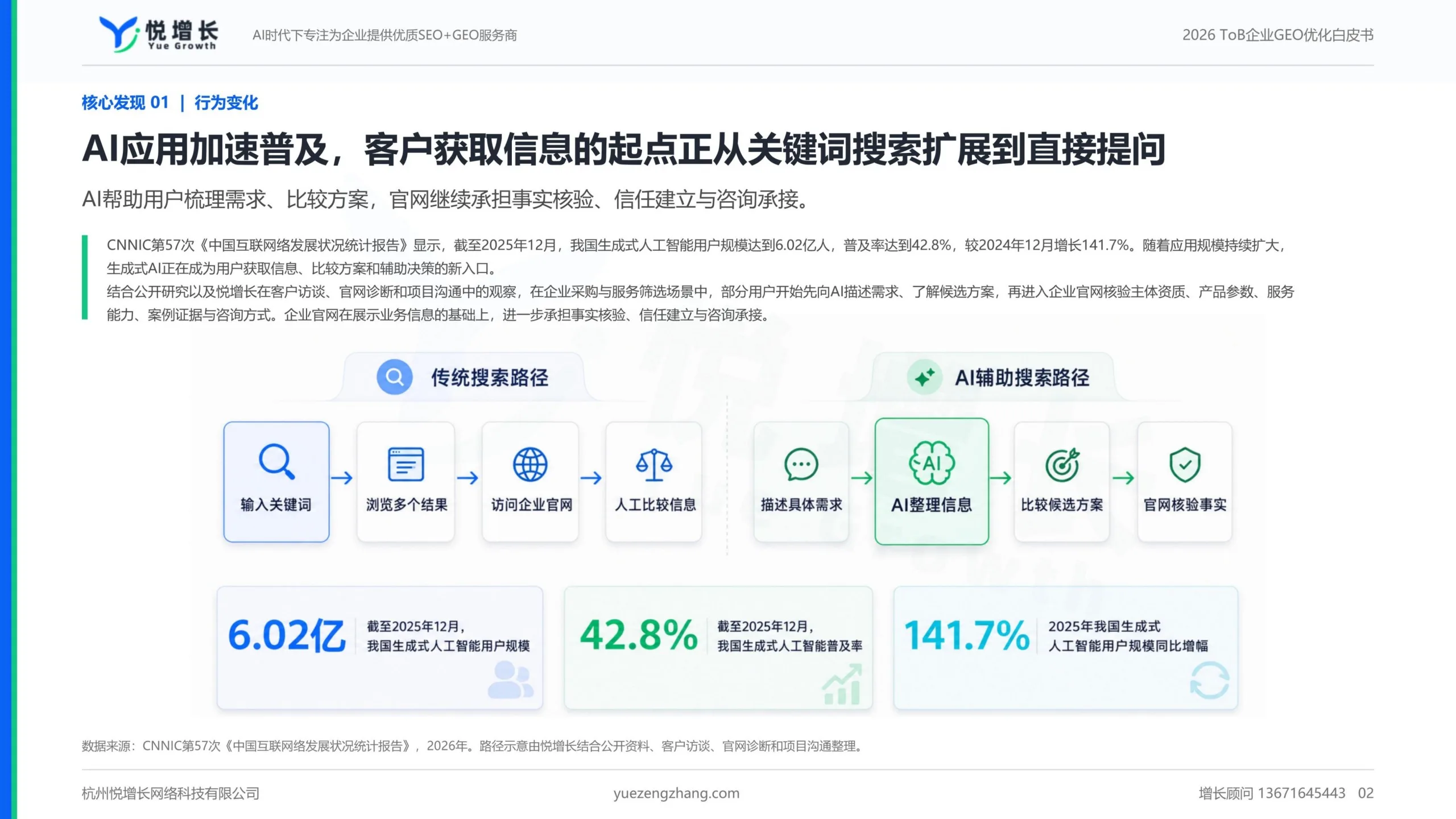The height and width of the screenshot is (819, 1456).
Task: Click the 人工智能用户规模同比增幅 caption
Action: point(1128,646)
